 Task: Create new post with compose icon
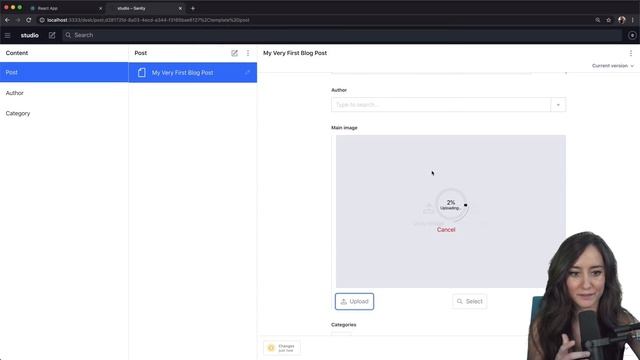click(x=234, y=53)
